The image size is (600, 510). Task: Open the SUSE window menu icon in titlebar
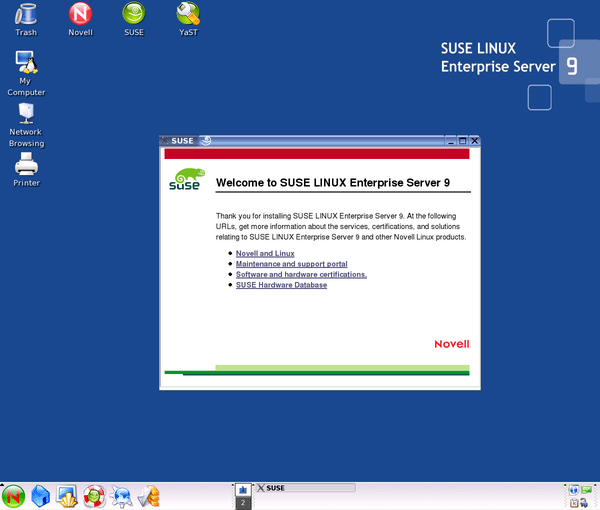pos(165,141)
